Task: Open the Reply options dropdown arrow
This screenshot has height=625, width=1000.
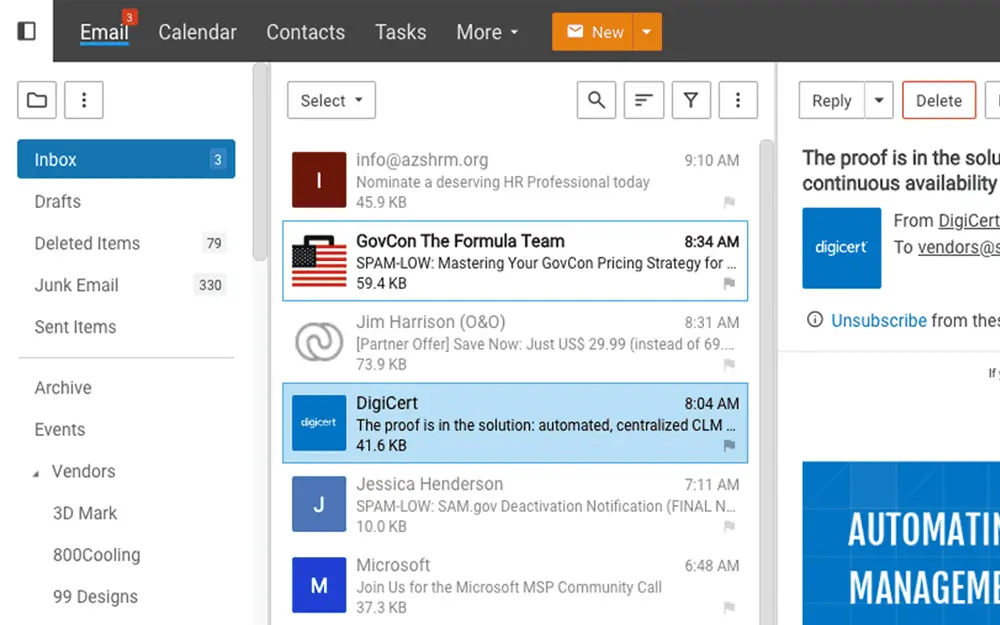Action: tap(879, 100)
